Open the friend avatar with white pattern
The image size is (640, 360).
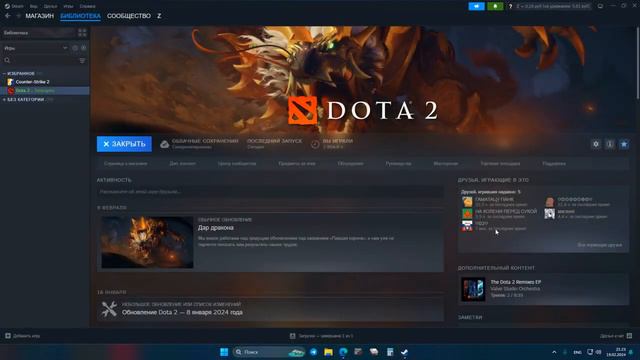[550, 213]
